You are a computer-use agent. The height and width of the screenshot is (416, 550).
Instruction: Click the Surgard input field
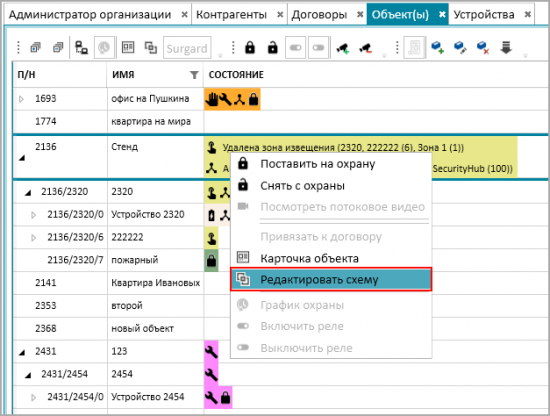coord(187,48)
